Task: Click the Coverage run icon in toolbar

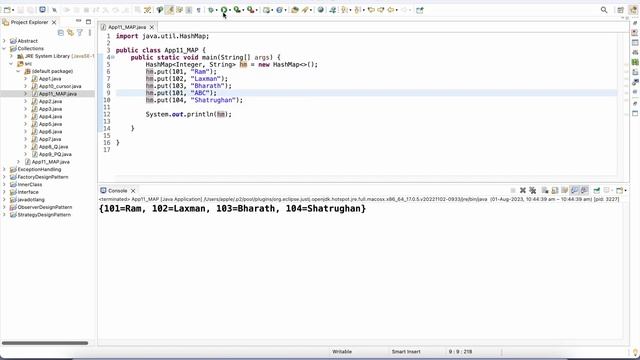Action: tap(237, 10)
